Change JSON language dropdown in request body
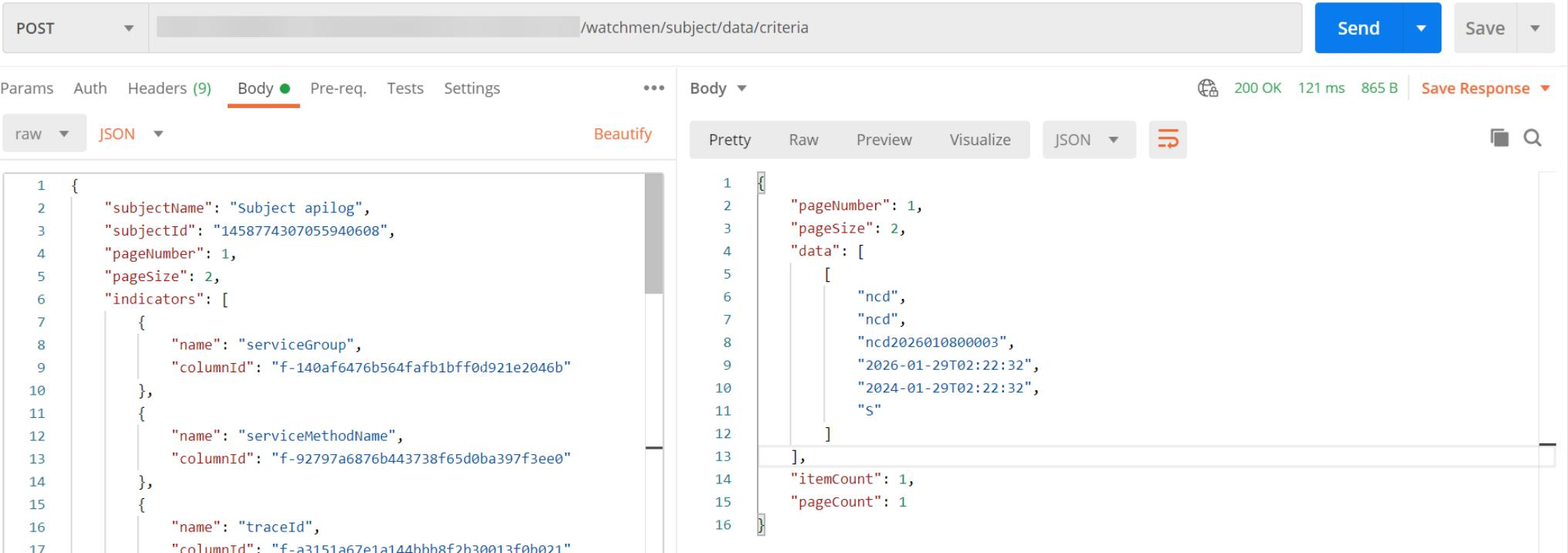 131,134
